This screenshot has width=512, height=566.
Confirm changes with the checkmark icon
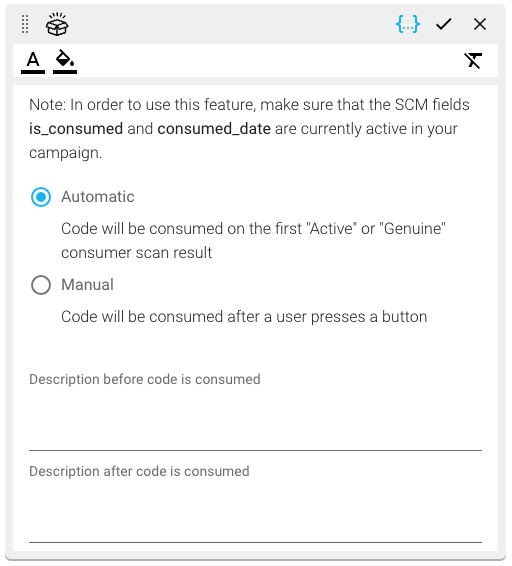443,24
